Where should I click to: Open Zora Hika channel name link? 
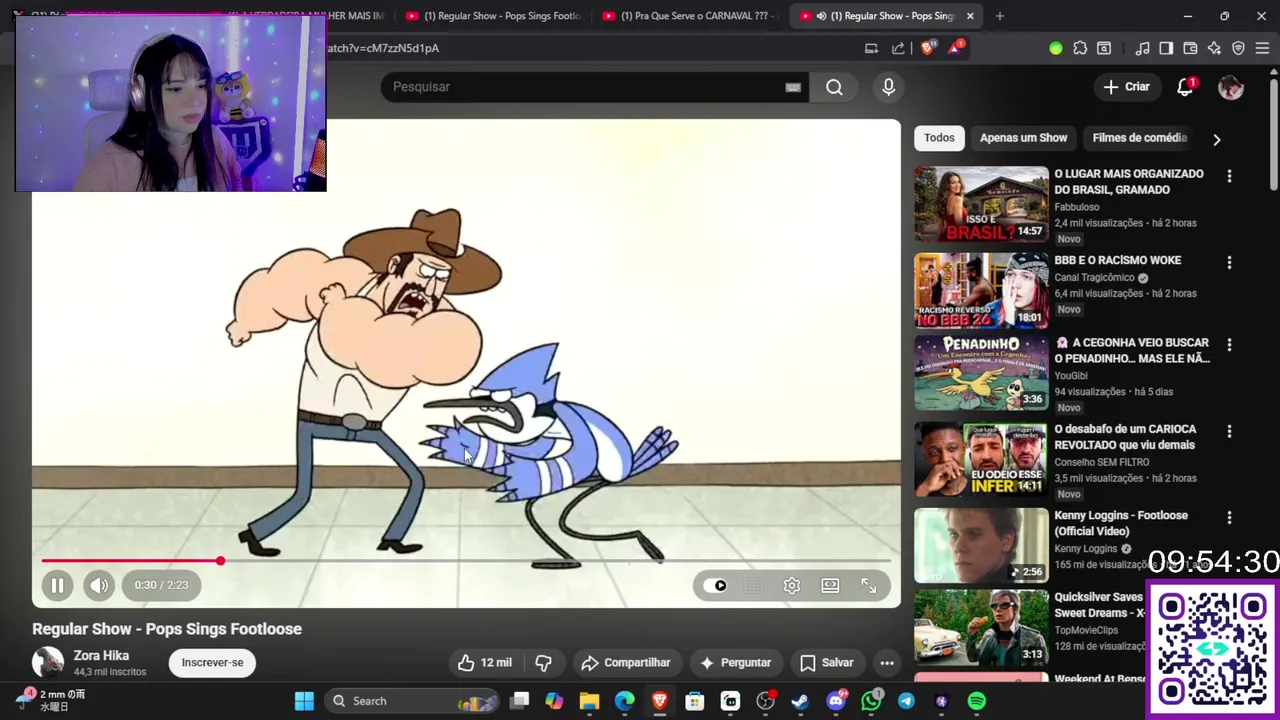click(x=101, y=656)
